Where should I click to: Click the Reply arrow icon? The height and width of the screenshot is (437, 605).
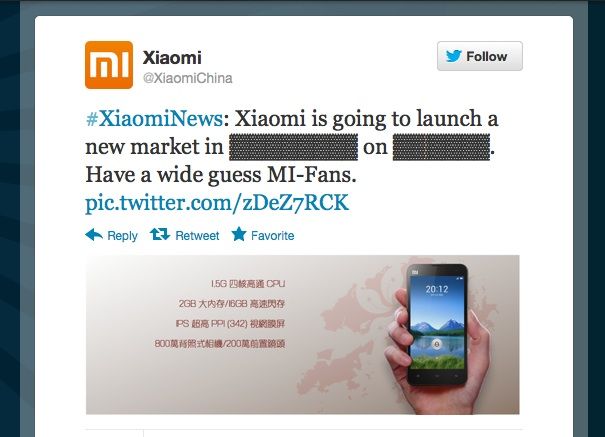tap(94, 235)
